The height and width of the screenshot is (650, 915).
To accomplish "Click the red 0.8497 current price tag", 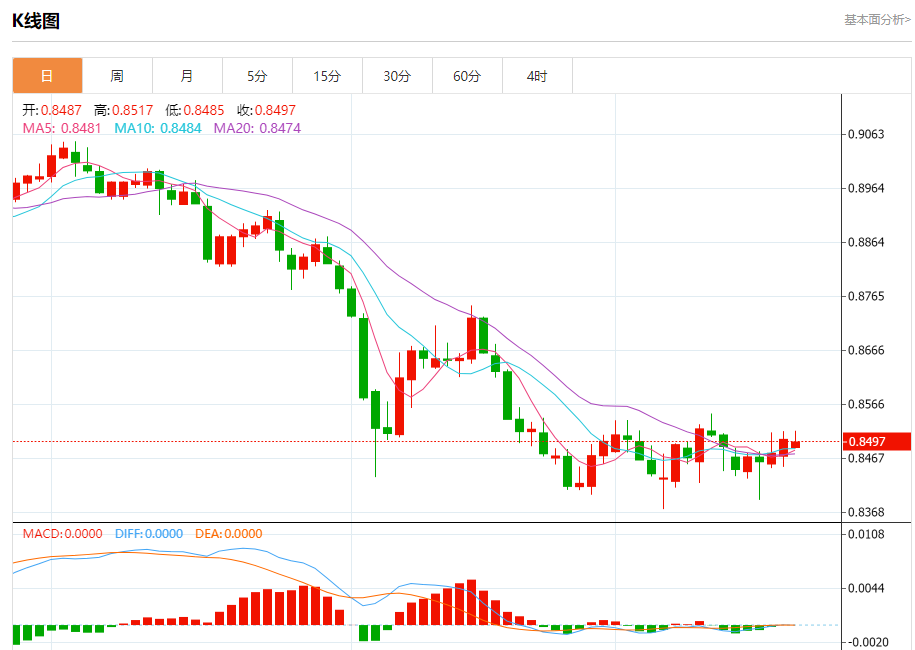I will point(876,442).
